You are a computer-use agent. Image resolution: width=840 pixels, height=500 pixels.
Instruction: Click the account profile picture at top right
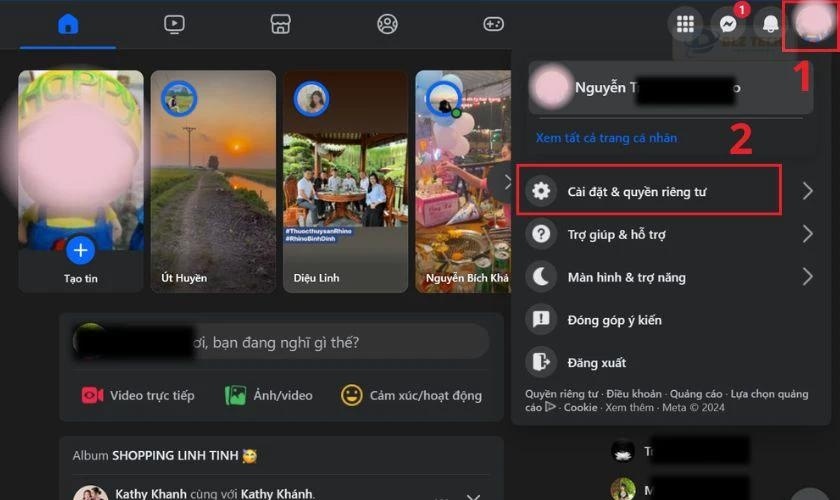(811, 25)
